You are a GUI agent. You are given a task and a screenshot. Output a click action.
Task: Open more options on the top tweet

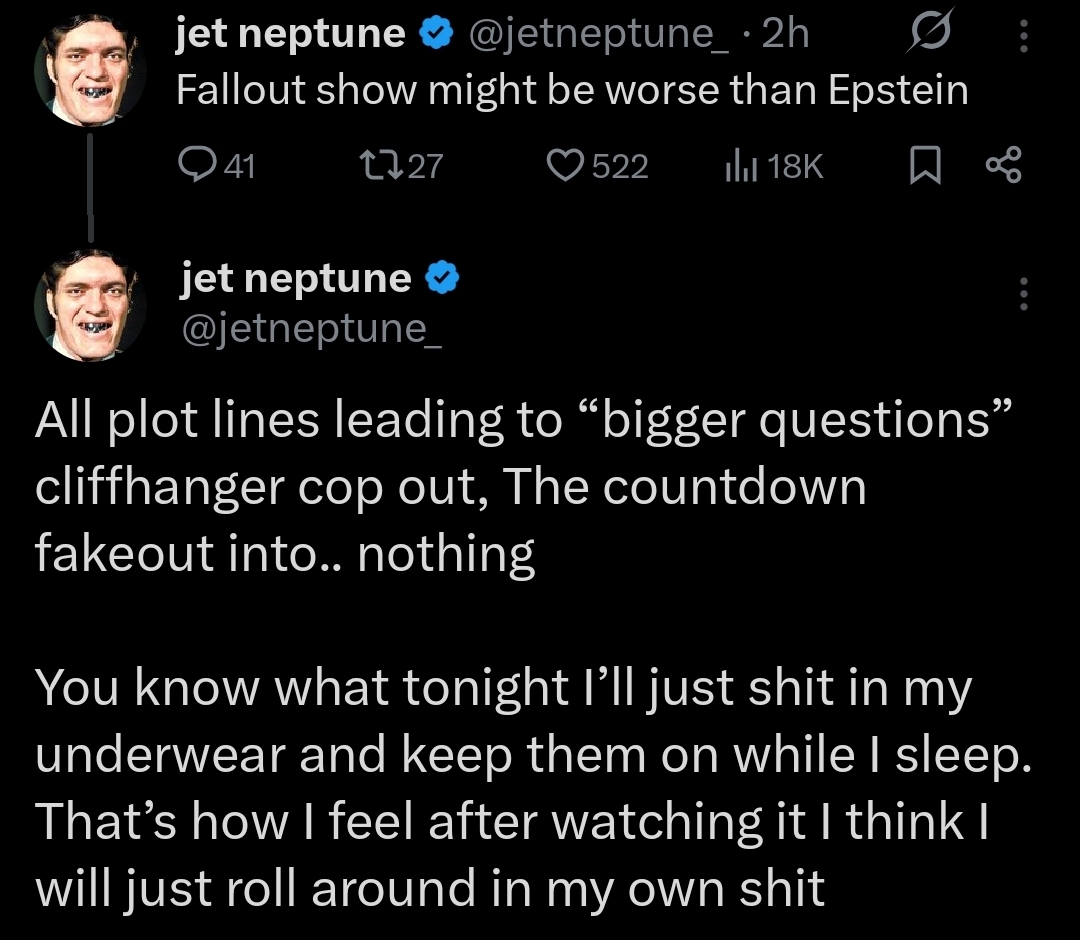[x=1022, y=37]
